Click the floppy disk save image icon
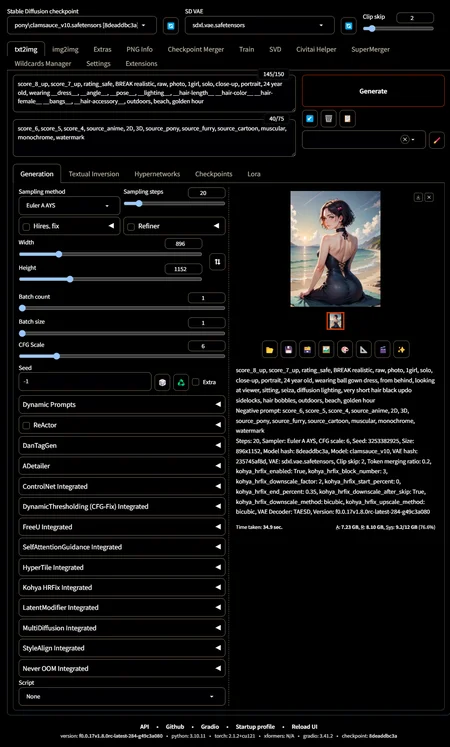 289,350
